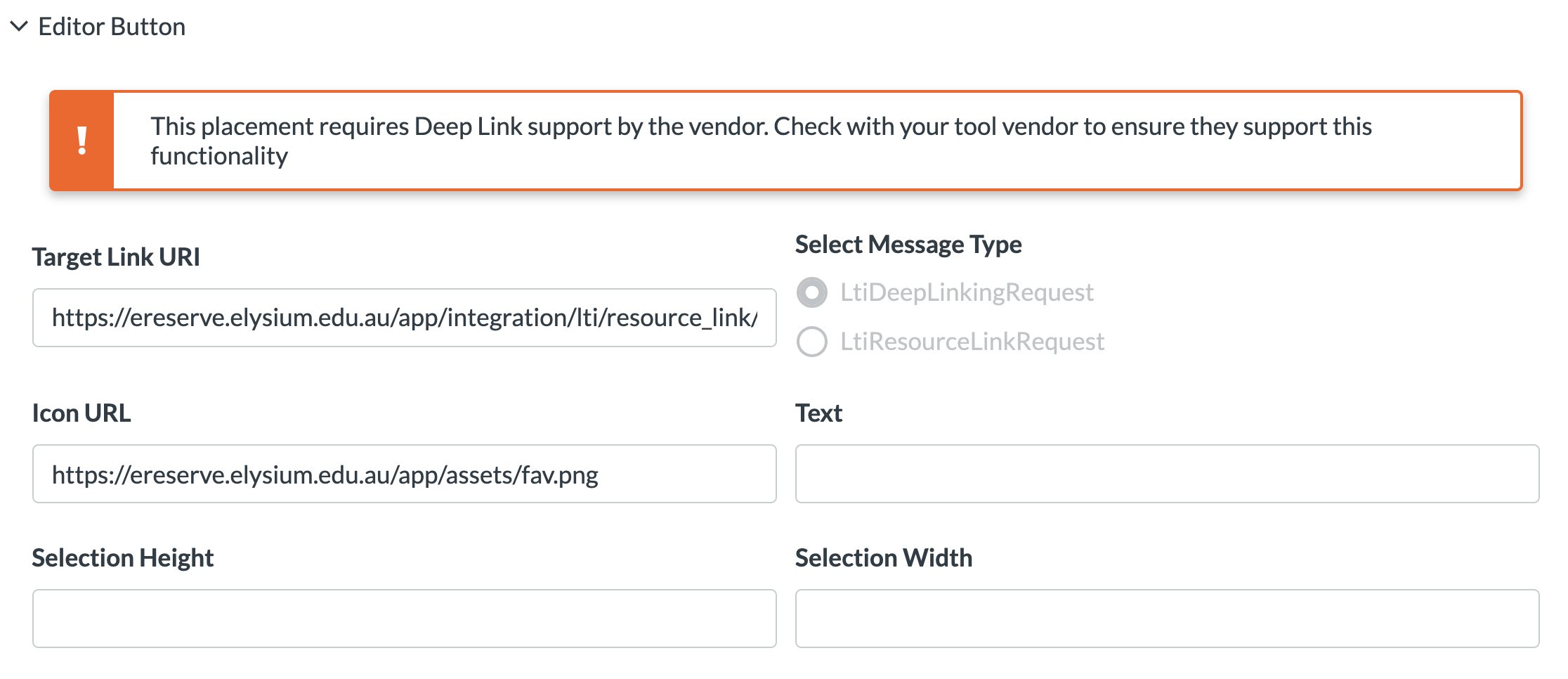Collapse the Editor Button section chevron
Screen dimensions: 1568x679
(x=19, y=27)
